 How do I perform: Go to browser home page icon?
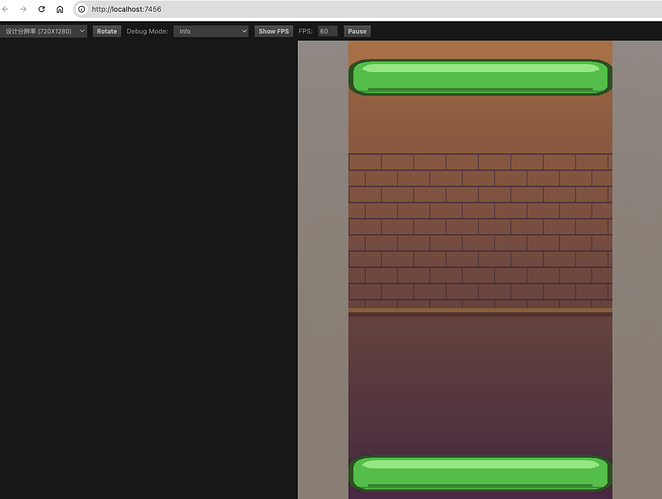(x=60, y=9)
